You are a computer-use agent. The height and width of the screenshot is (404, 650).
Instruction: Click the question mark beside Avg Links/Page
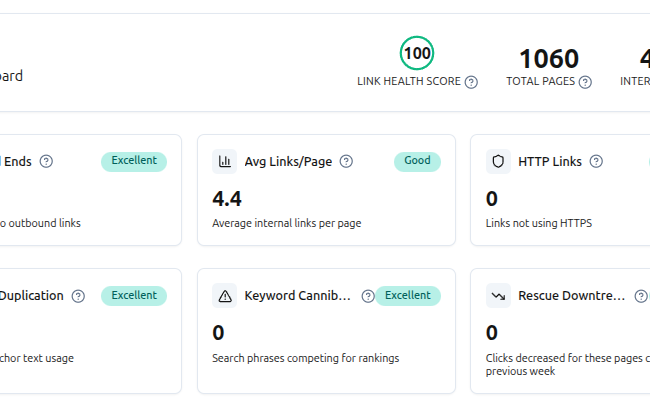(x=346, y=161)
